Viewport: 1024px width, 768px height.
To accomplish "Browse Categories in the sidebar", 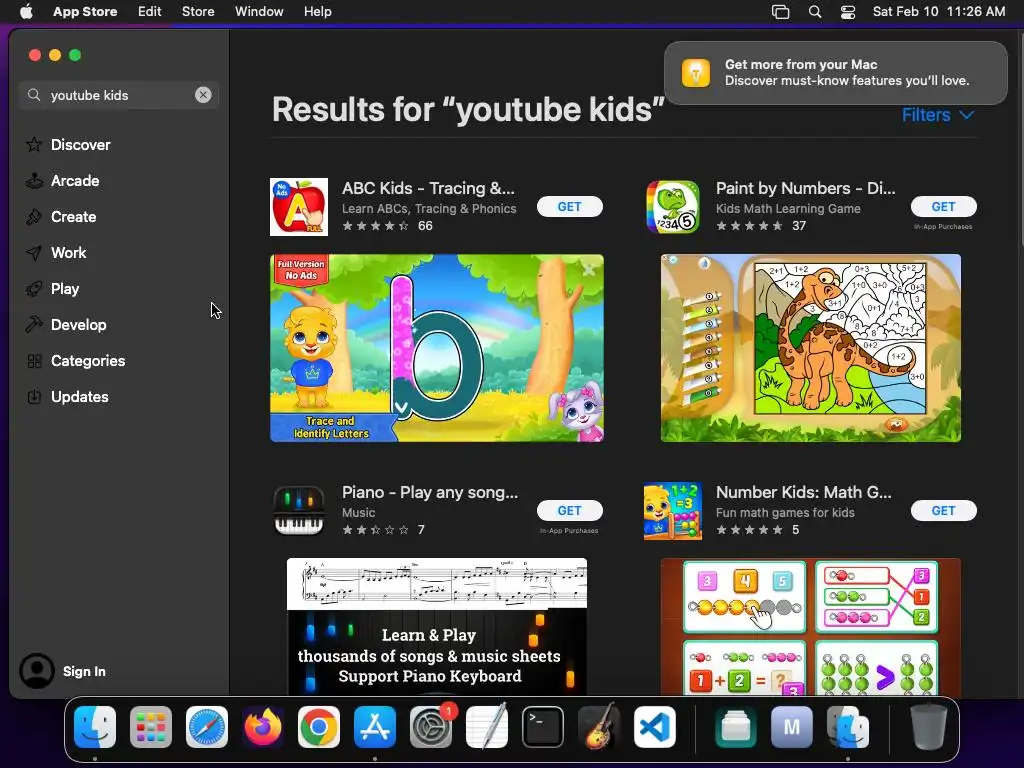I will coord(76,360).
